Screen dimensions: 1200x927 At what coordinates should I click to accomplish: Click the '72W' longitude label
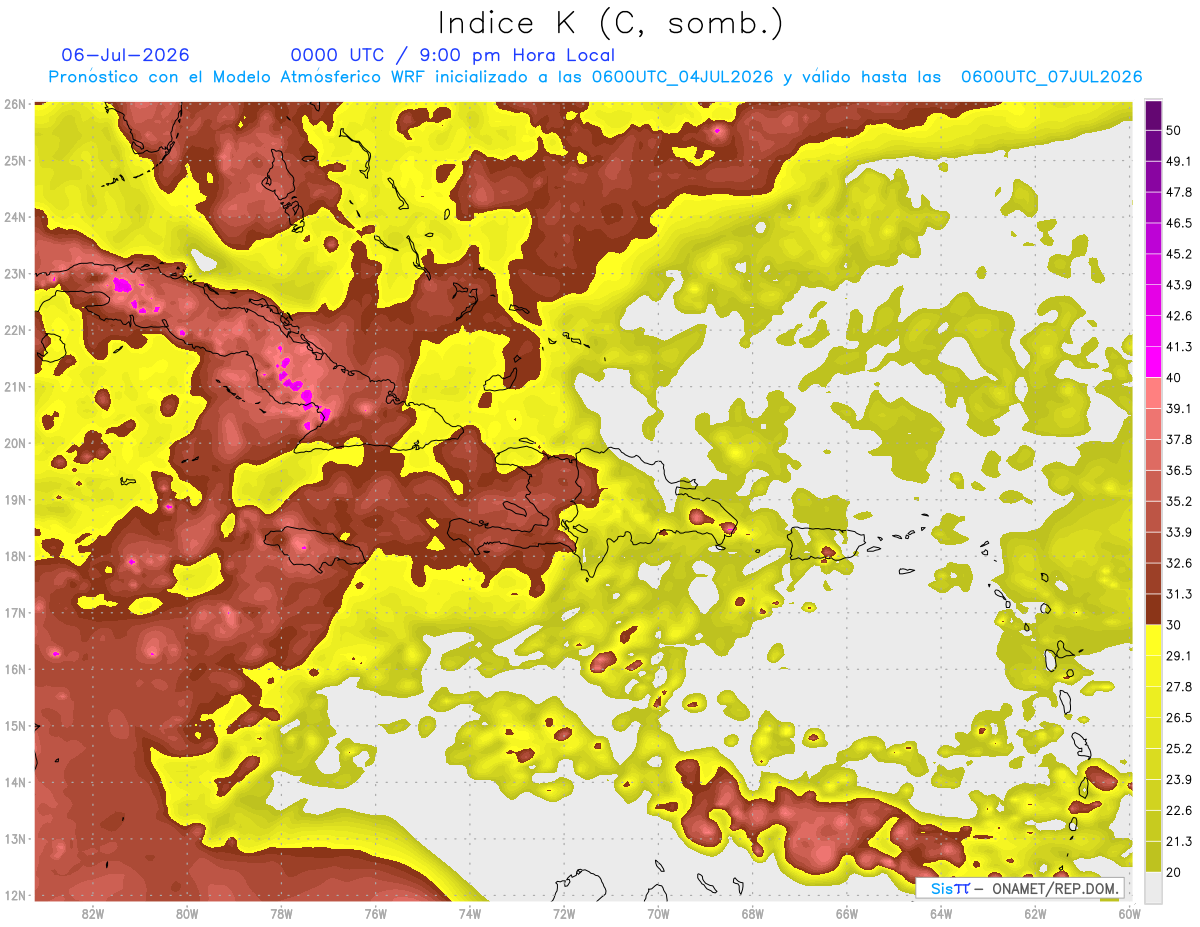pos(564,913)
